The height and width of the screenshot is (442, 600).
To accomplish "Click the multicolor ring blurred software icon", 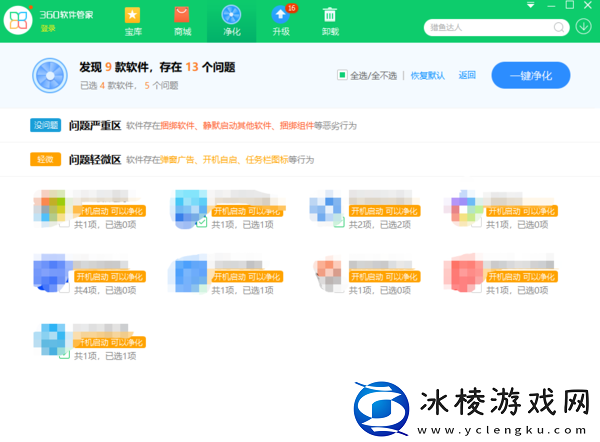I will [464, 207].
